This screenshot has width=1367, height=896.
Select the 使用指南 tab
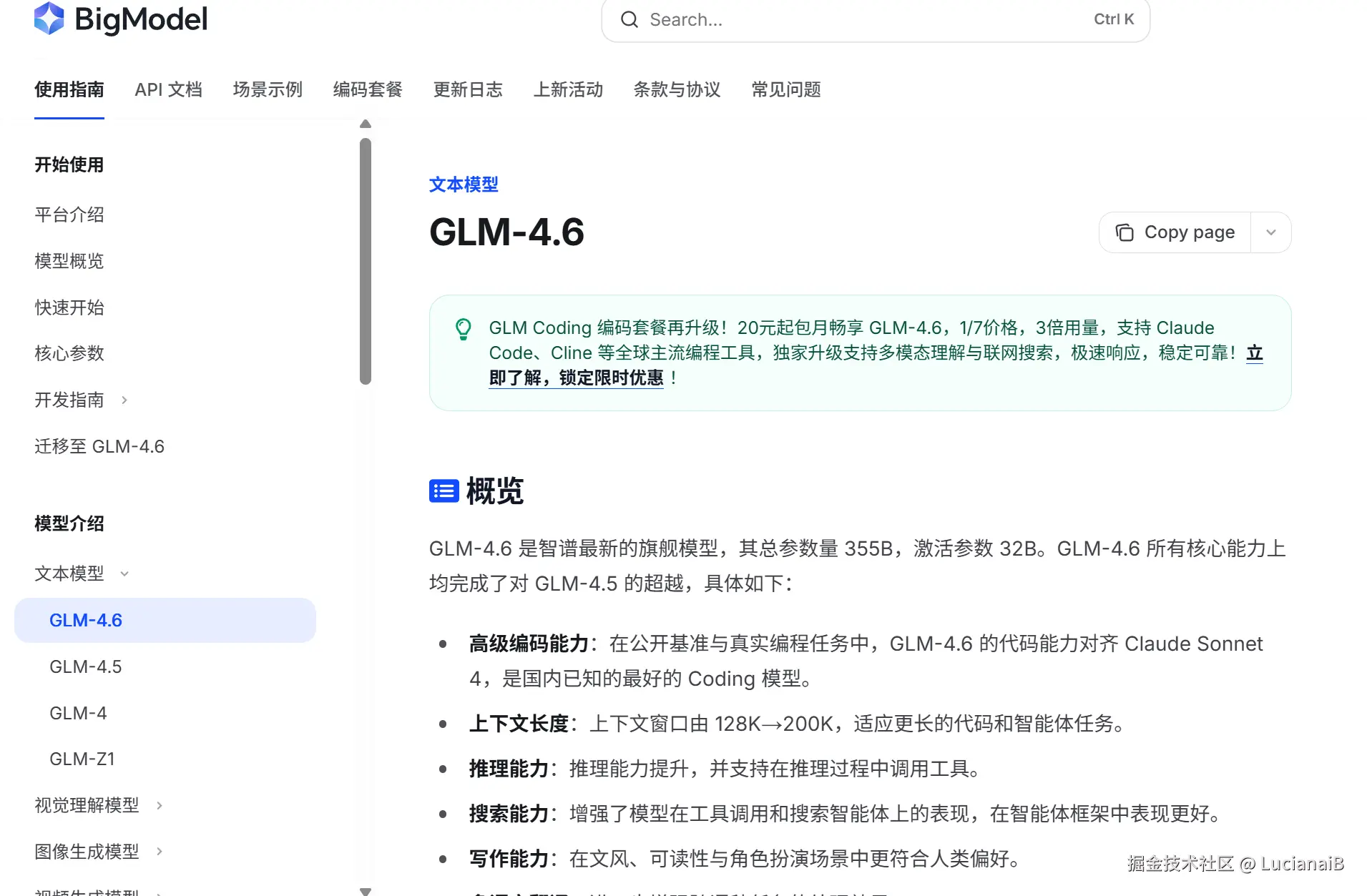69,89
